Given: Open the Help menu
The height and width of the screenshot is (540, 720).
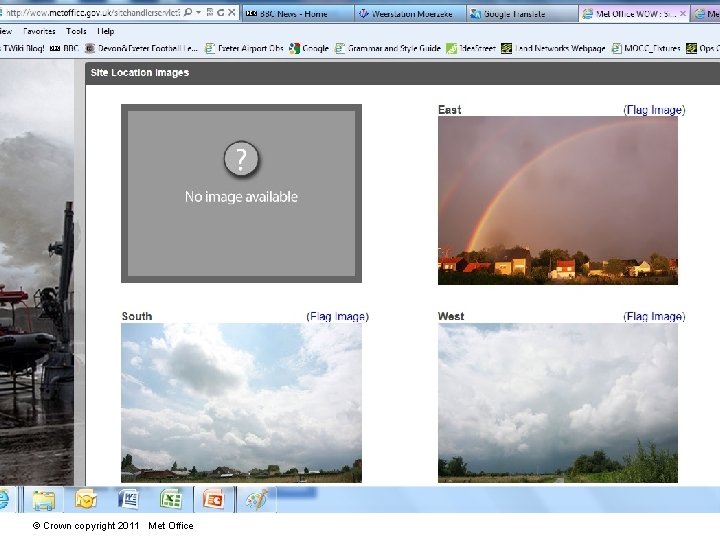Looking at the screenshot, I should pos(106,31).
